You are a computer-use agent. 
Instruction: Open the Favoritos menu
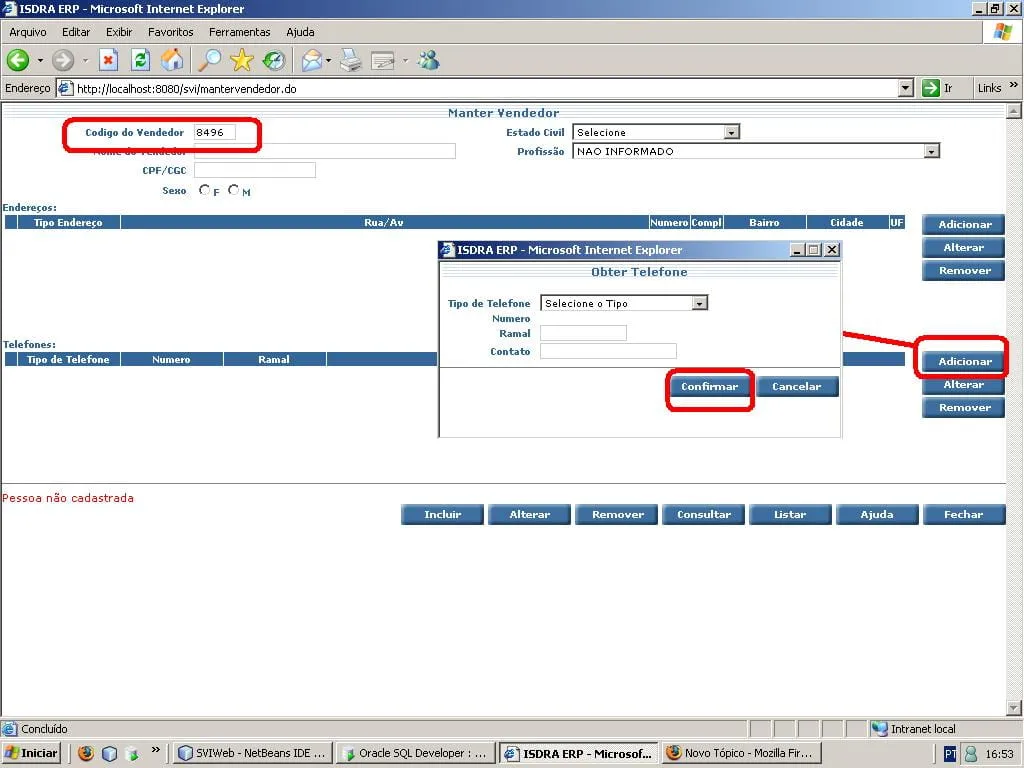[170, 32]
